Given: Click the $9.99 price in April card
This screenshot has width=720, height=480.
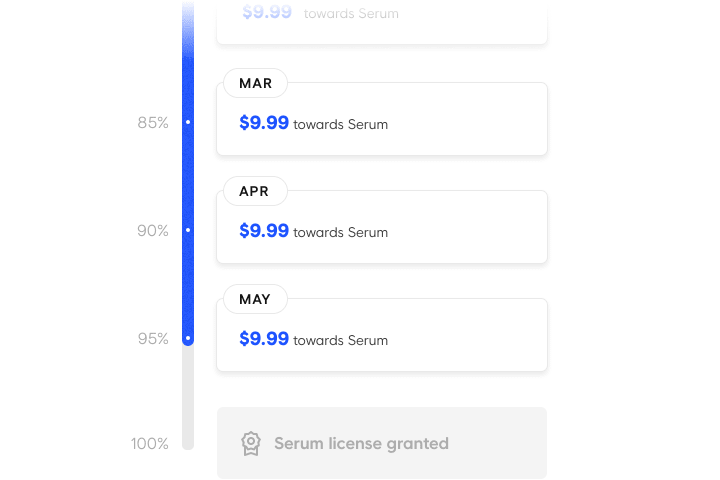Looking at the screenshot, I should [x=264, y=231].
